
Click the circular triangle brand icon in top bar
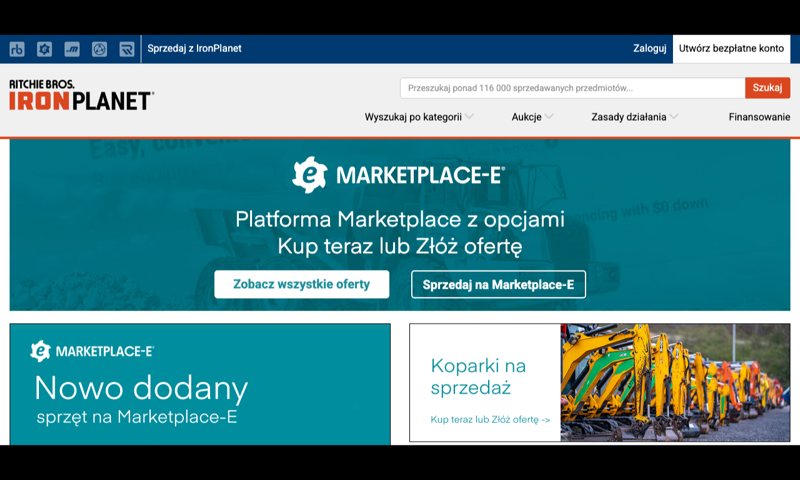pos(99,49)
